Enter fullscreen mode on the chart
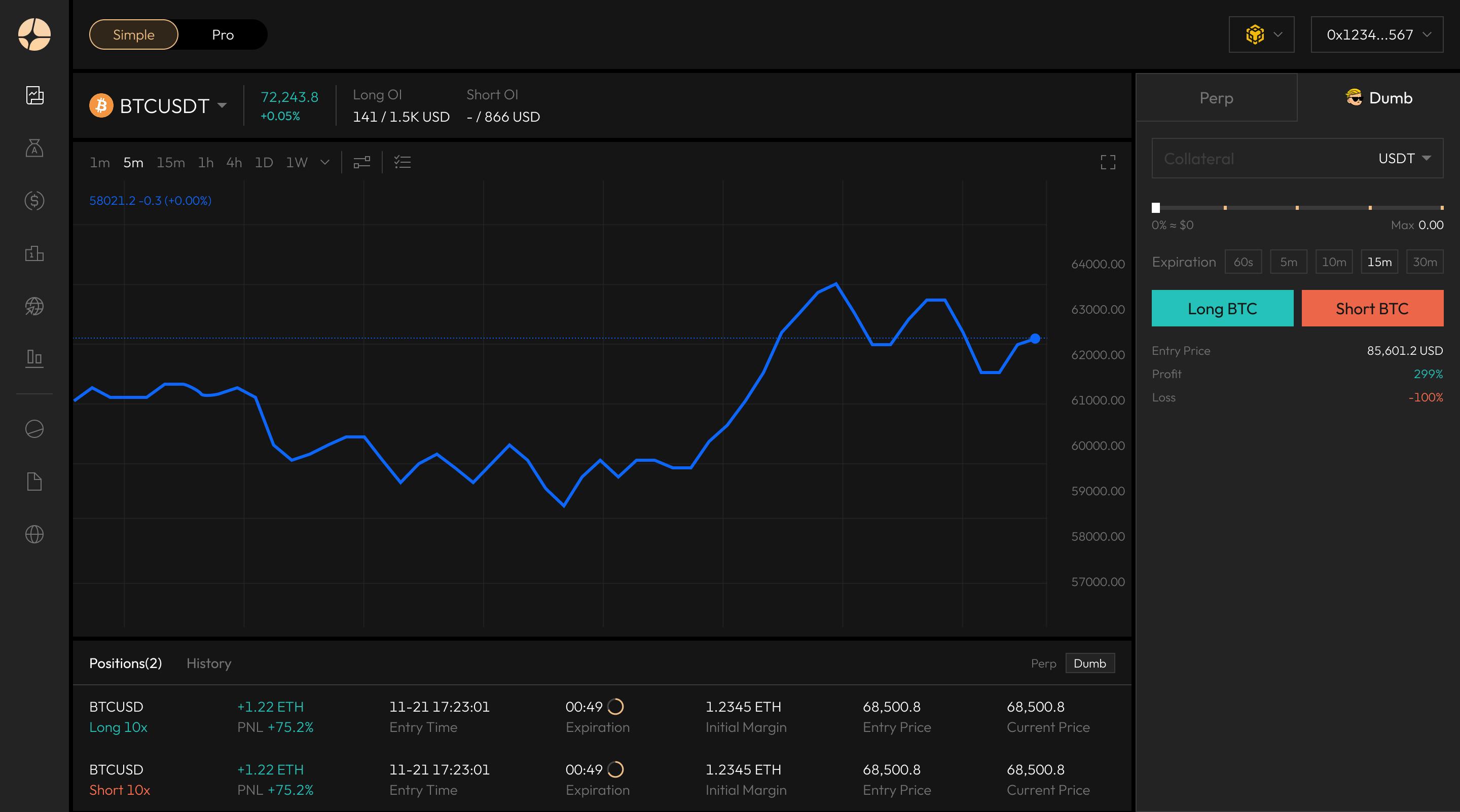 click(1108, 163)
